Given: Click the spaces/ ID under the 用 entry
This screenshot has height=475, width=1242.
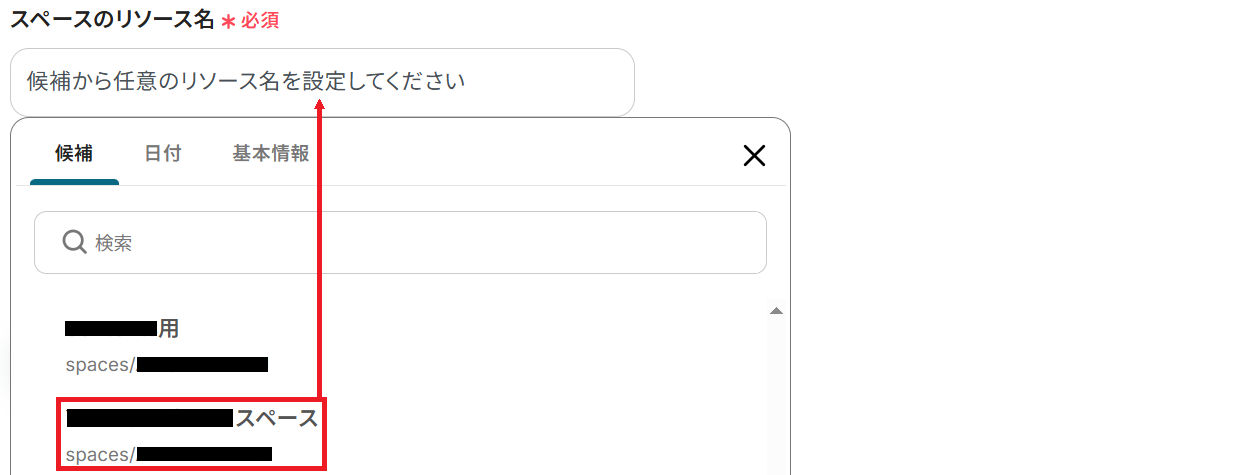Looking at the screenshot, I should tap(167, 364).
